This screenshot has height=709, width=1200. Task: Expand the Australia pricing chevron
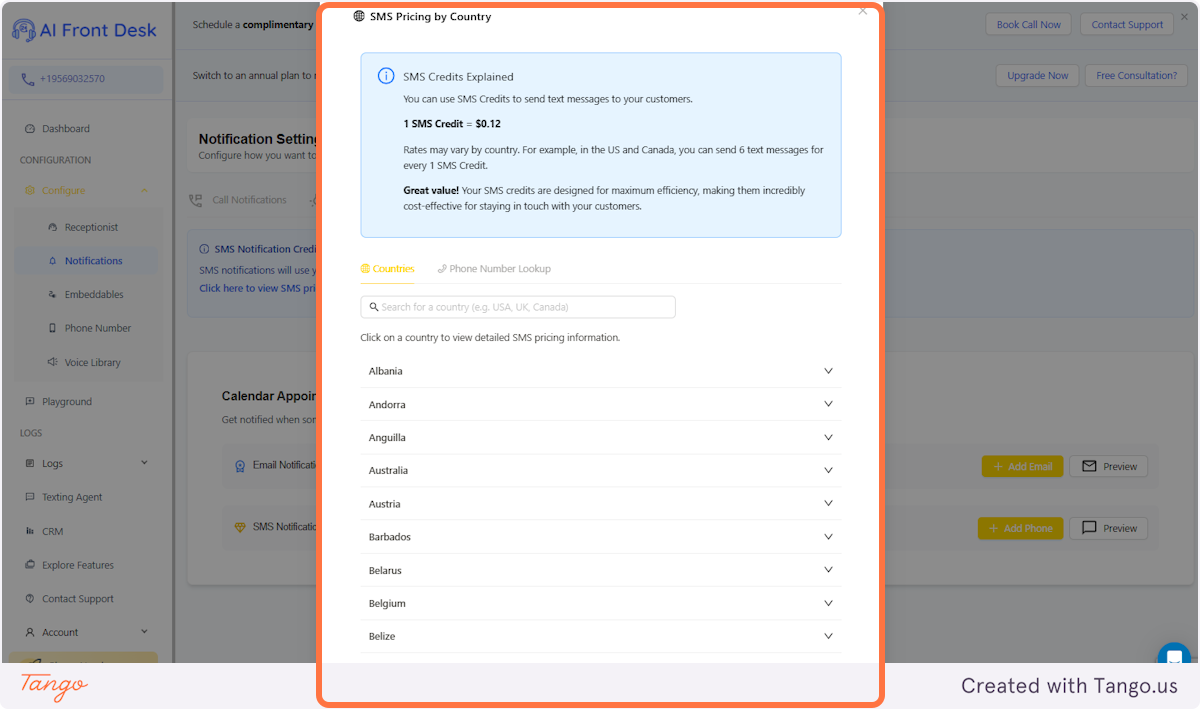(x=828, y=470)
